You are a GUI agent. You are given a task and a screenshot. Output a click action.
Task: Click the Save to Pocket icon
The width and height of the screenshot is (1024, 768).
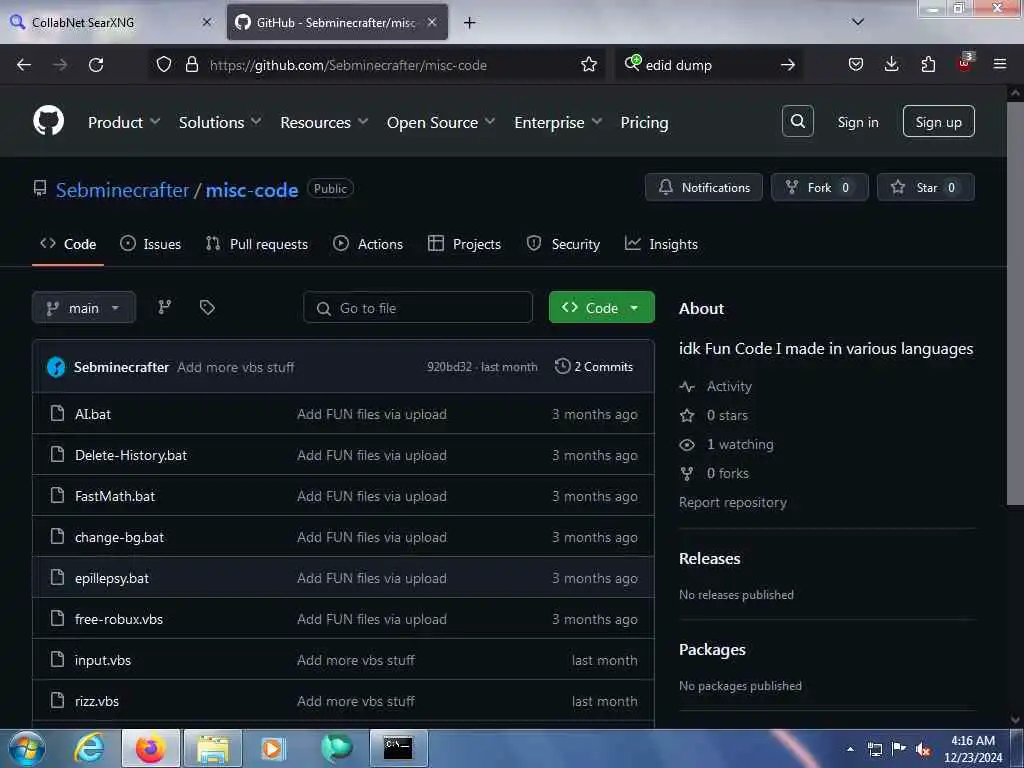856,64
